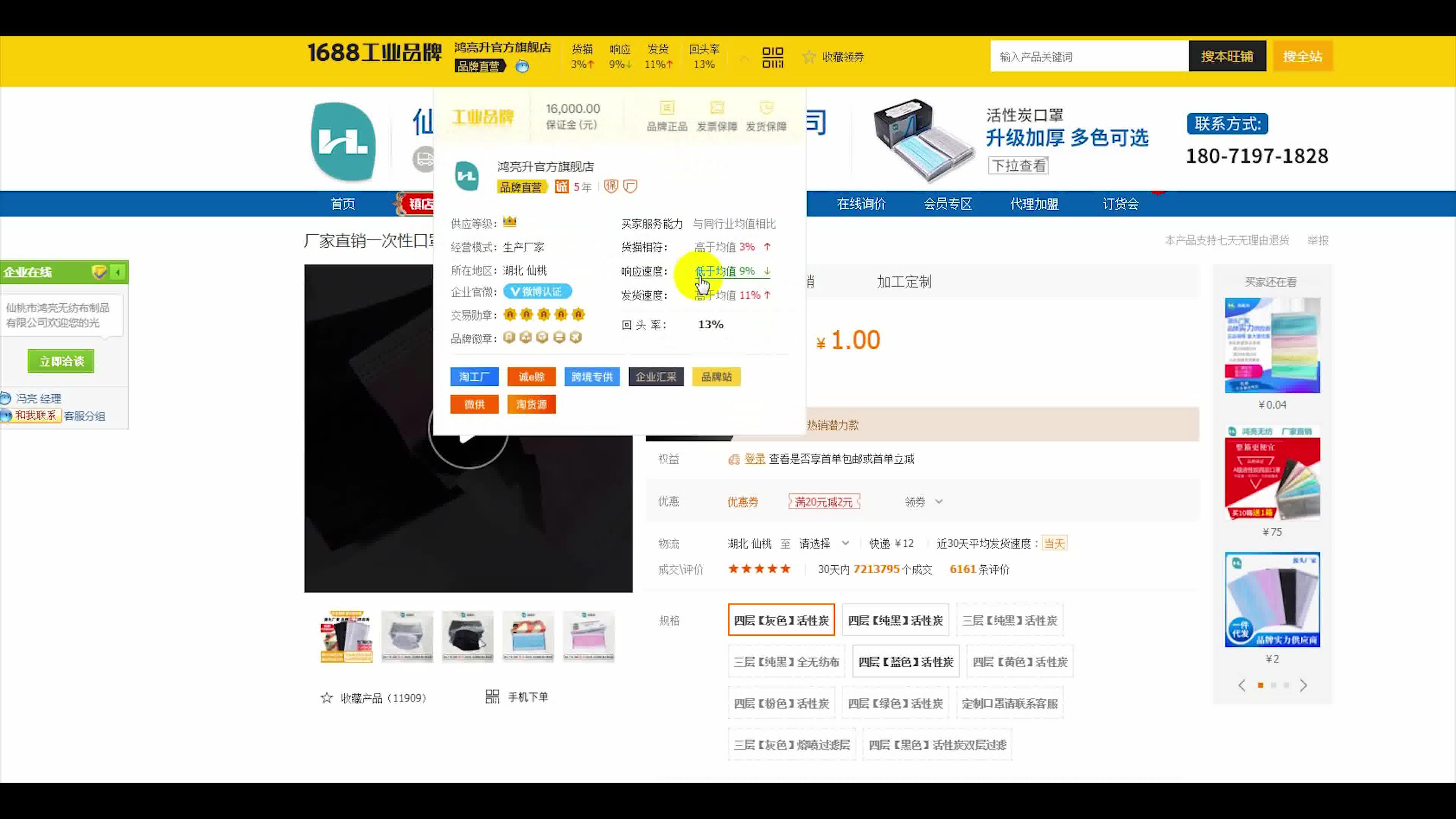Viewport: 1456px width, 819px height.
Task: Click the 收藏产品 star icon
Action: pyautogui.click(x=326, y=698)
